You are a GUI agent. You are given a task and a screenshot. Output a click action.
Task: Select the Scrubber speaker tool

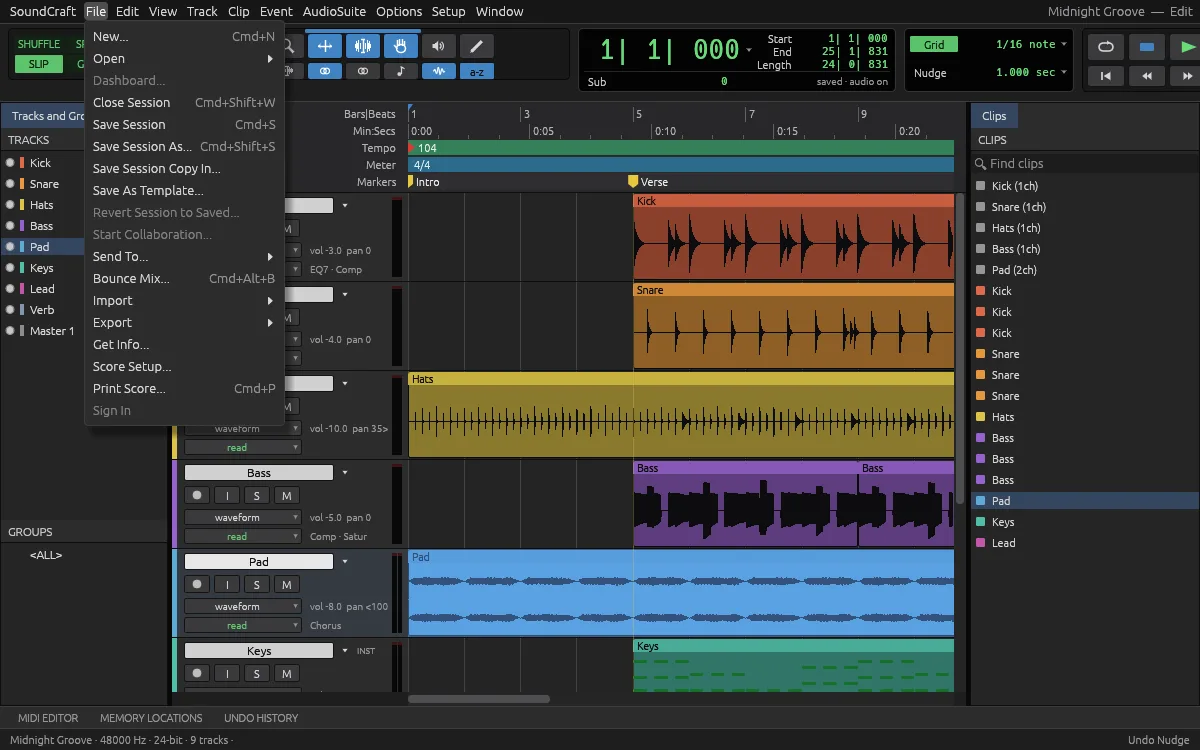[438, 46]
